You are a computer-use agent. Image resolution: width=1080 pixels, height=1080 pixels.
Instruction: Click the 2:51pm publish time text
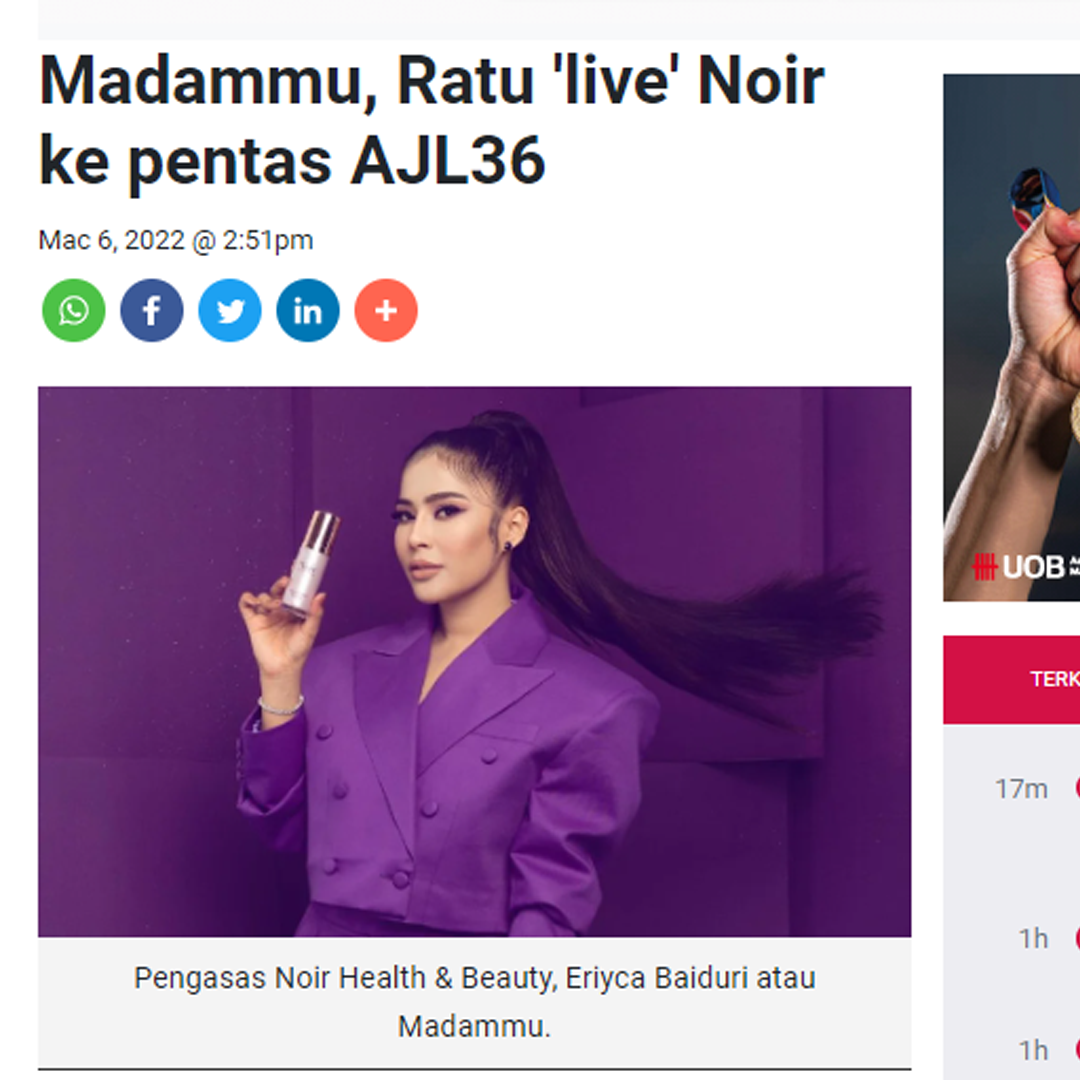(267, 240)
